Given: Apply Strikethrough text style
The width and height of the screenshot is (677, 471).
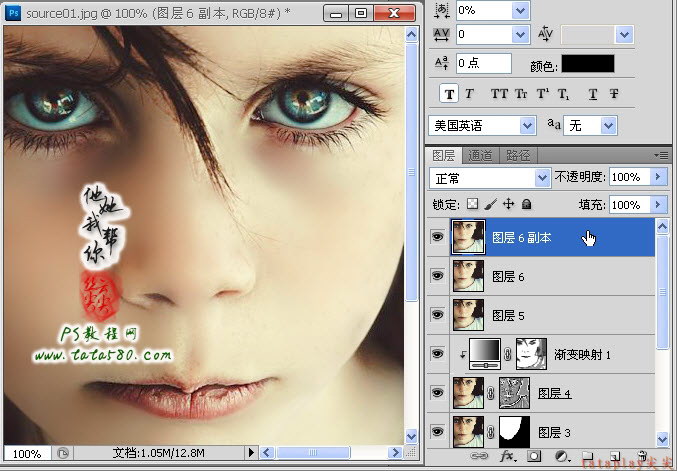Looking at the screenshot, I should [614, 94].
